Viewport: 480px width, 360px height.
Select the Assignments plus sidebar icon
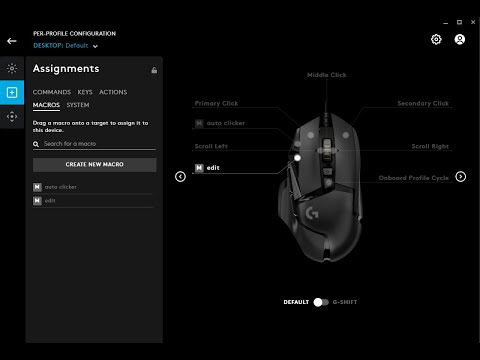(x=12, y=92)
